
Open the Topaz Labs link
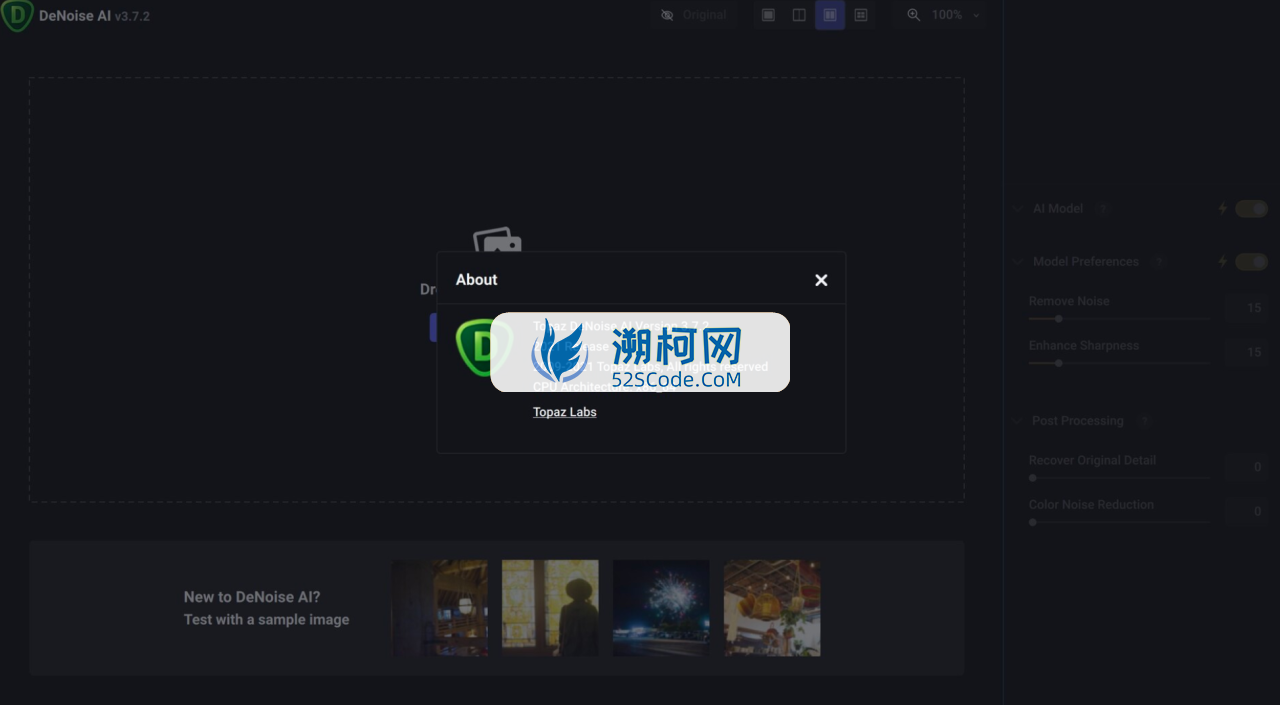tap(564, 412)
